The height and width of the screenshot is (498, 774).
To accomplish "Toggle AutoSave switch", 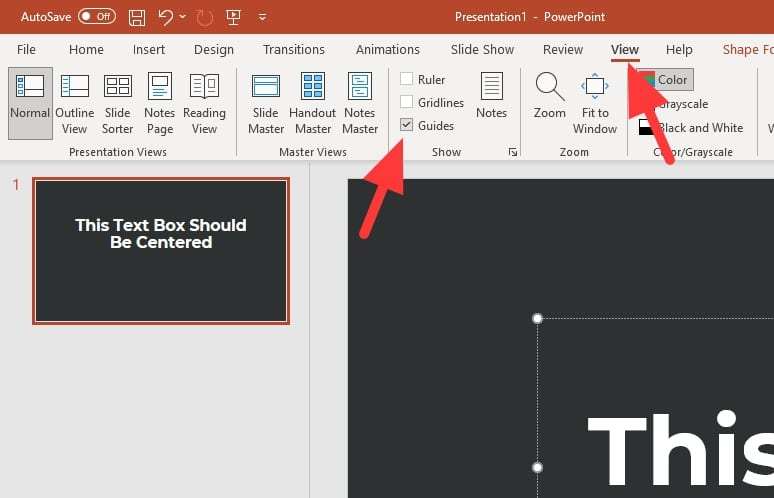I will pos(96,17).
